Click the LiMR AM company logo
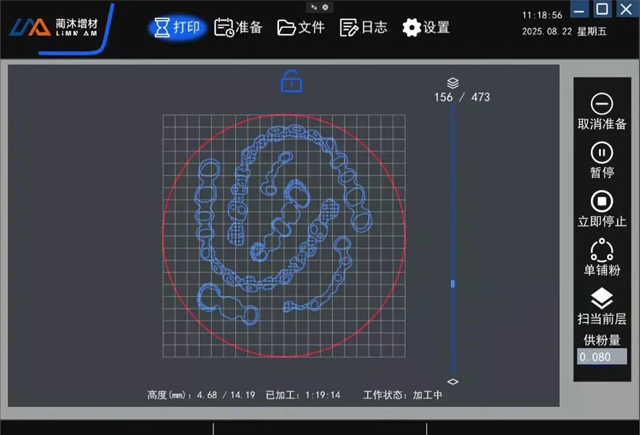Viewport: 640px width, 435px height. click(55, 27)
